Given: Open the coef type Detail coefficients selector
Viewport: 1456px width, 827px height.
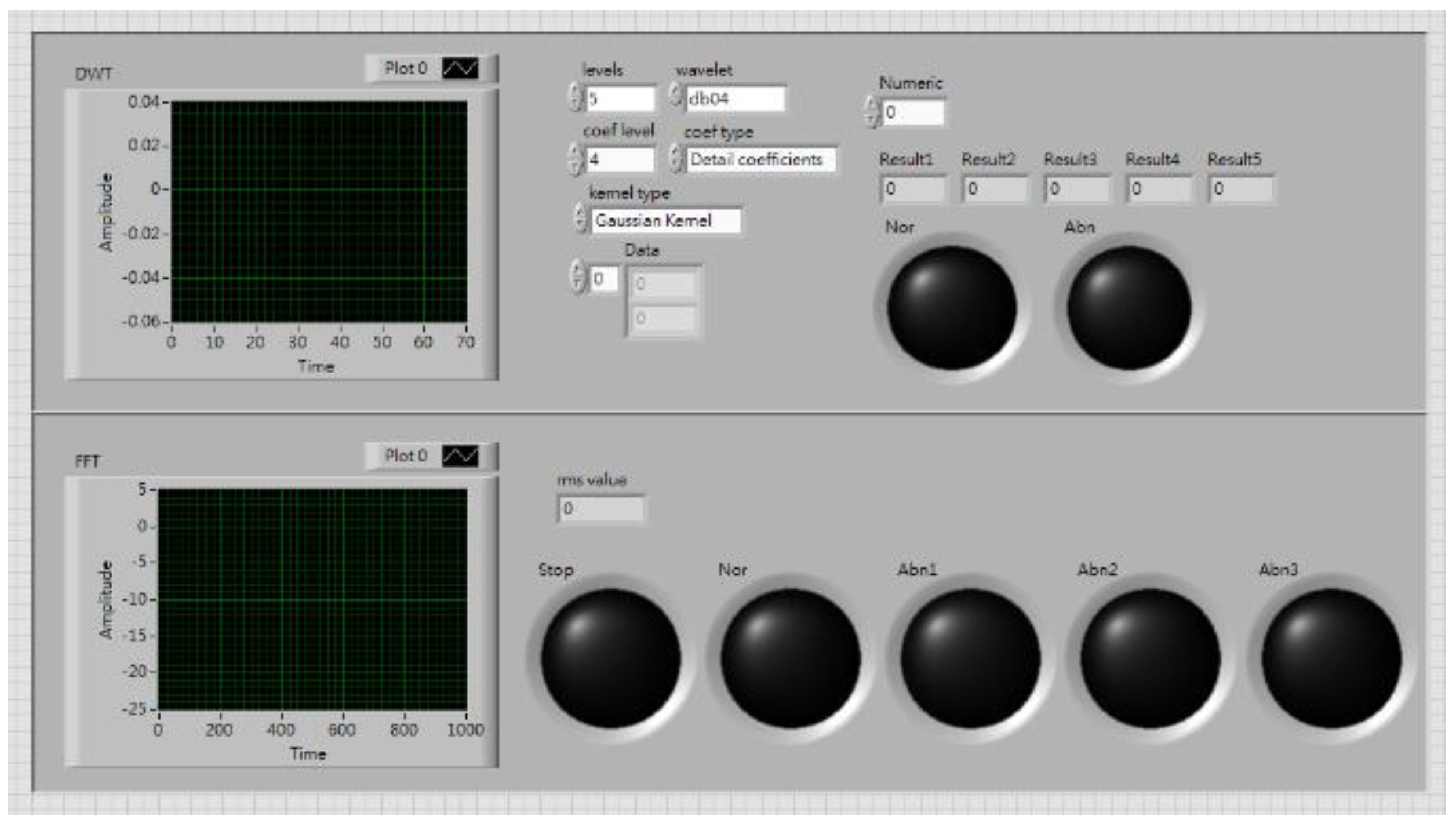Looking at the screenshot, I should [760, 160].
